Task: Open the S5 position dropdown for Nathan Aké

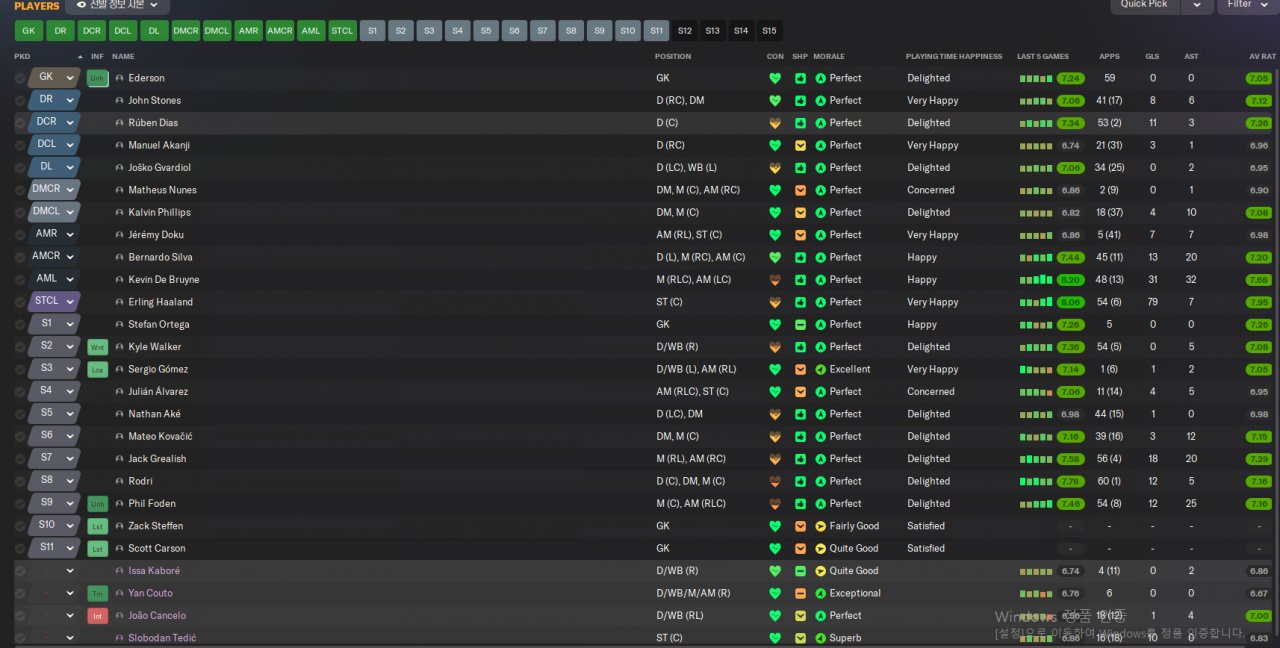Action: click(x=70, y=414)
